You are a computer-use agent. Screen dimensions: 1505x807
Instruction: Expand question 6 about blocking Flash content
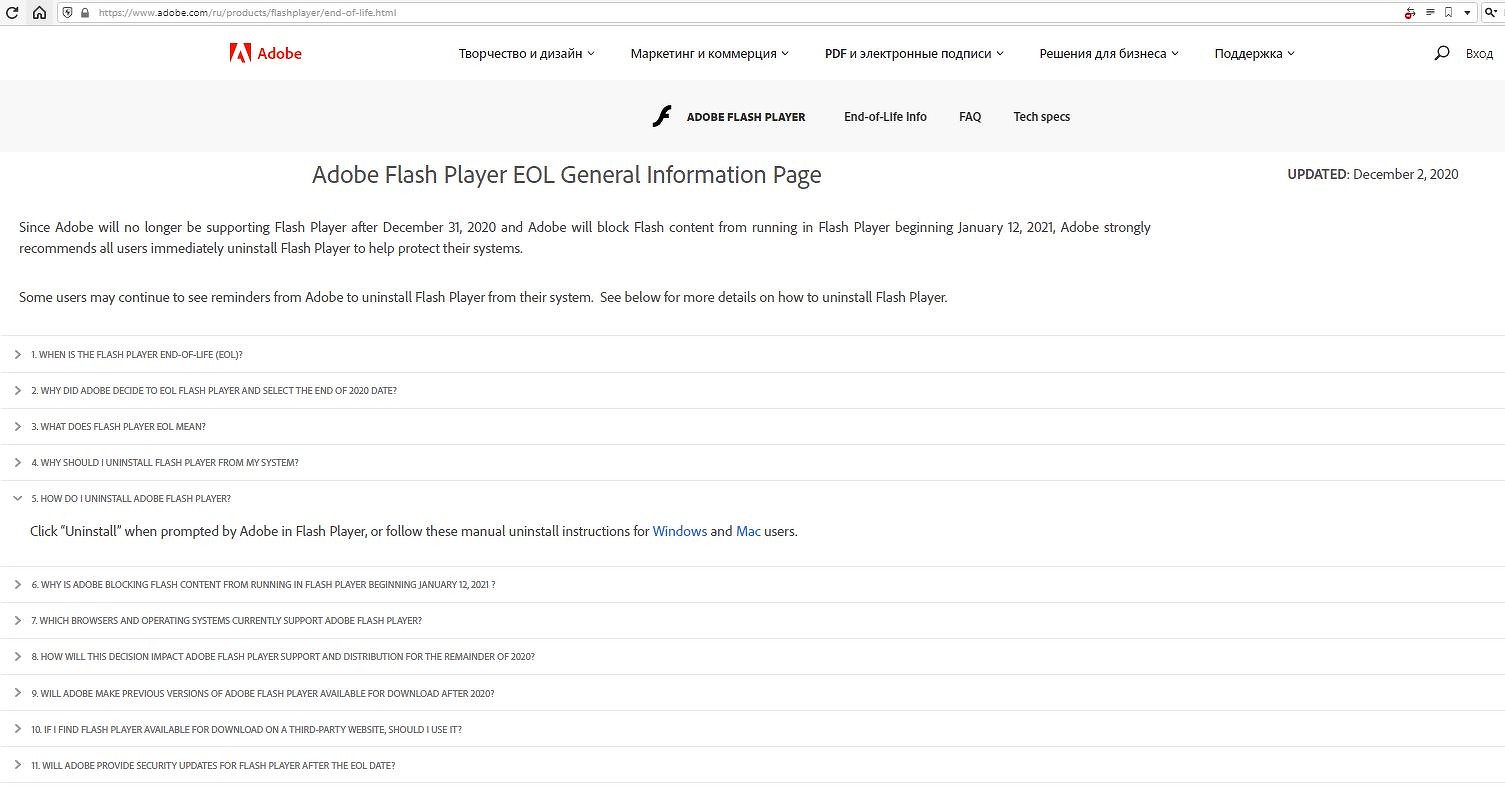pyautogui.click(x=752, y=584)
